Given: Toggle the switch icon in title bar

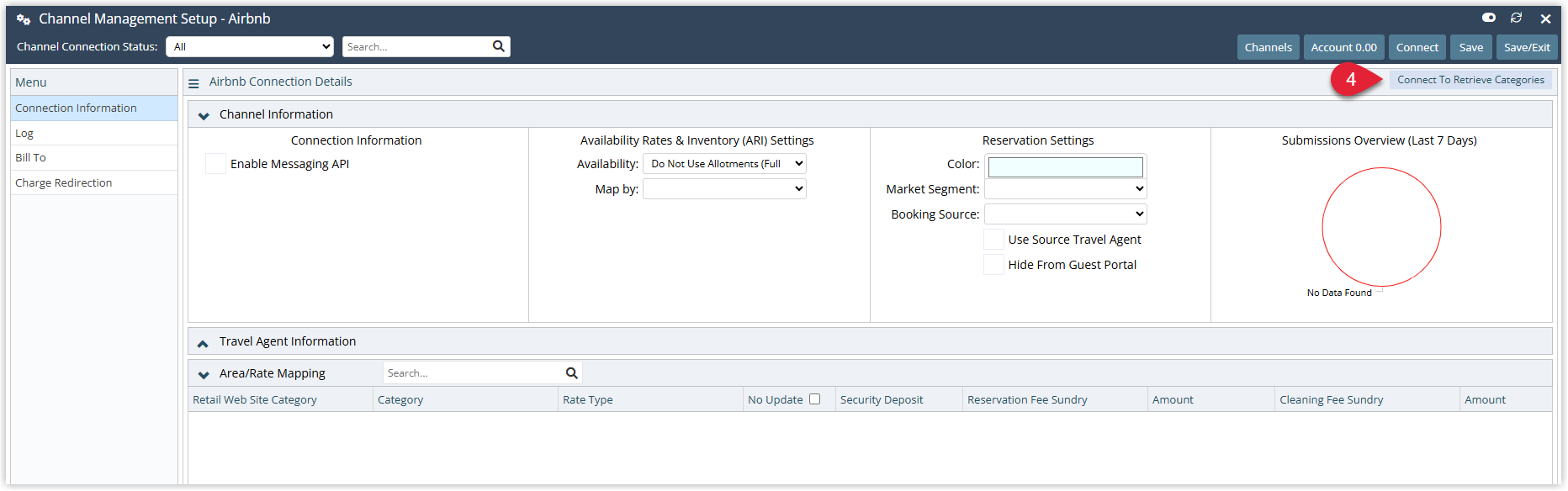Looking at the screenshot, I should click(1488, 18).
